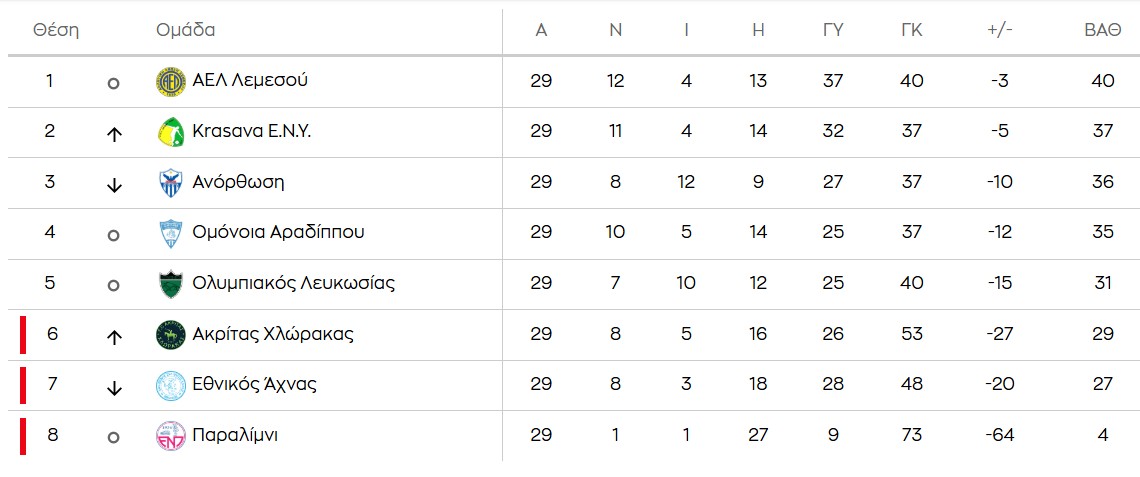
Task: Click the up arrow next to Ακρίτας Χλώρακας
Action: coord(114,336)
